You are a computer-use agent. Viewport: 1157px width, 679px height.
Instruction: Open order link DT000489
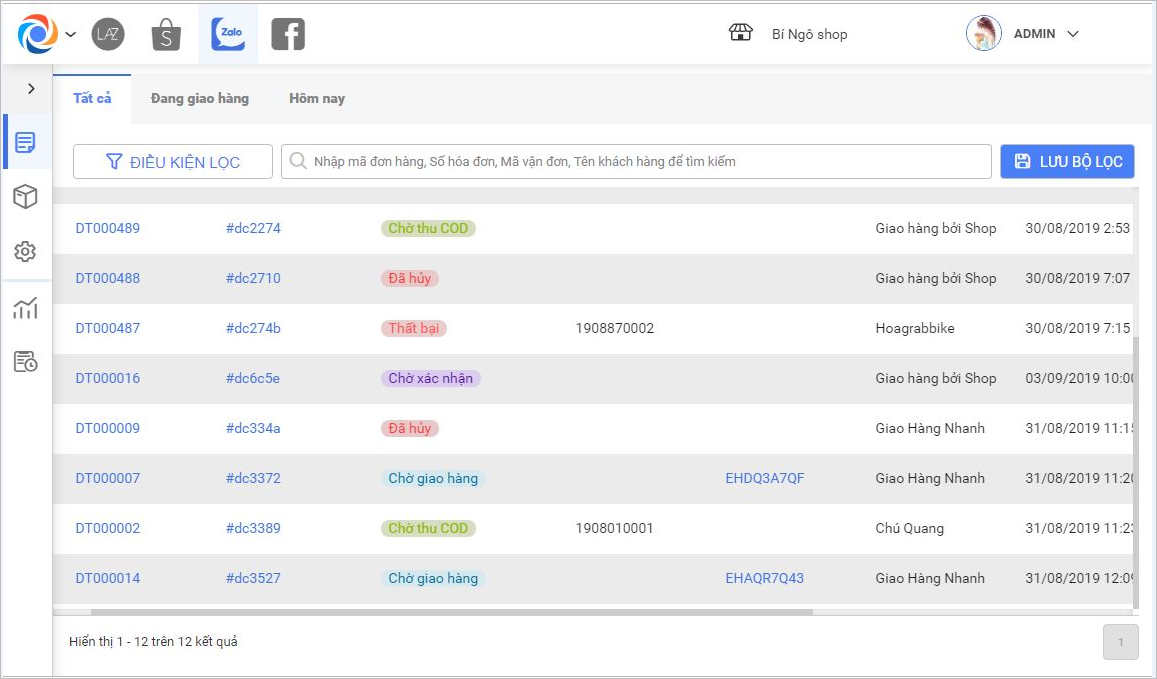pos(108,228)
